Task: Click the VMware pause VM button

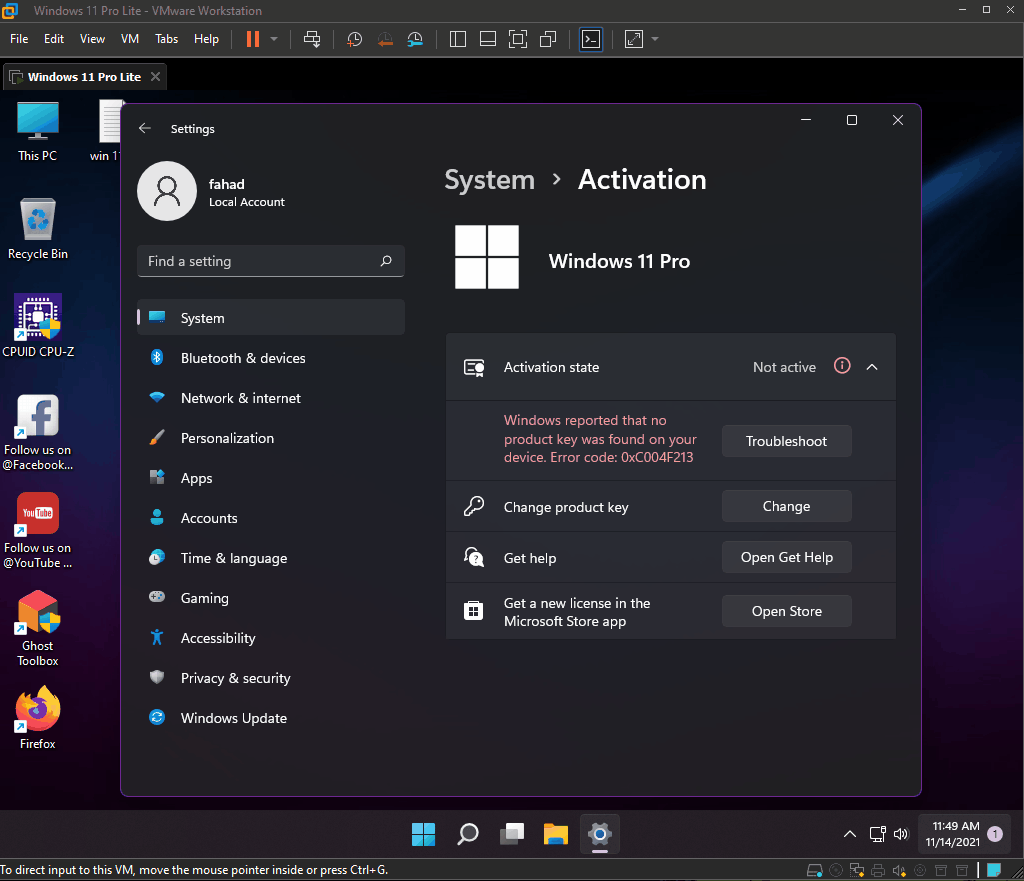Action: point(253,39)
